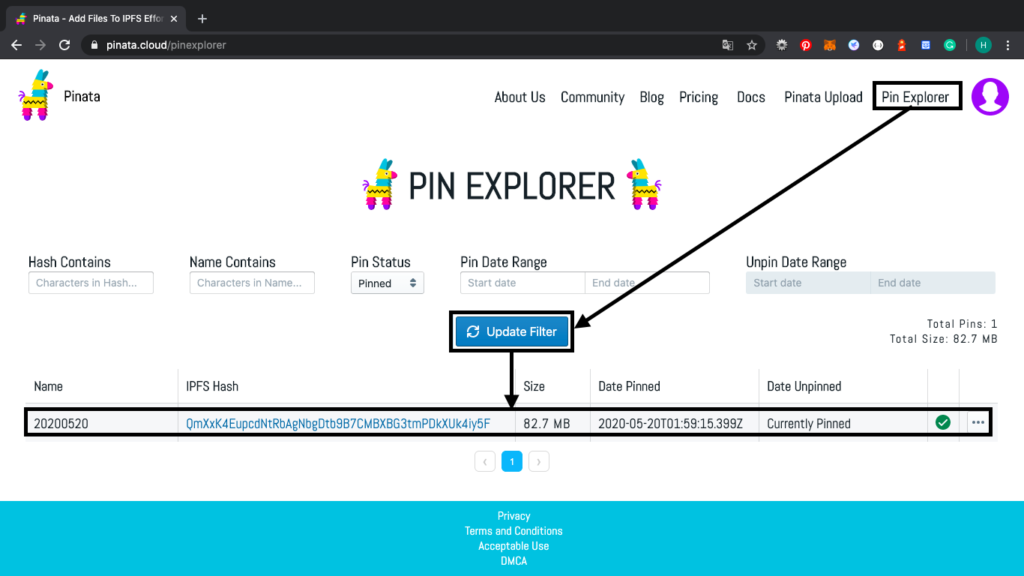
Task: Click the browser back arrow
Action: (x=16, y=45)
